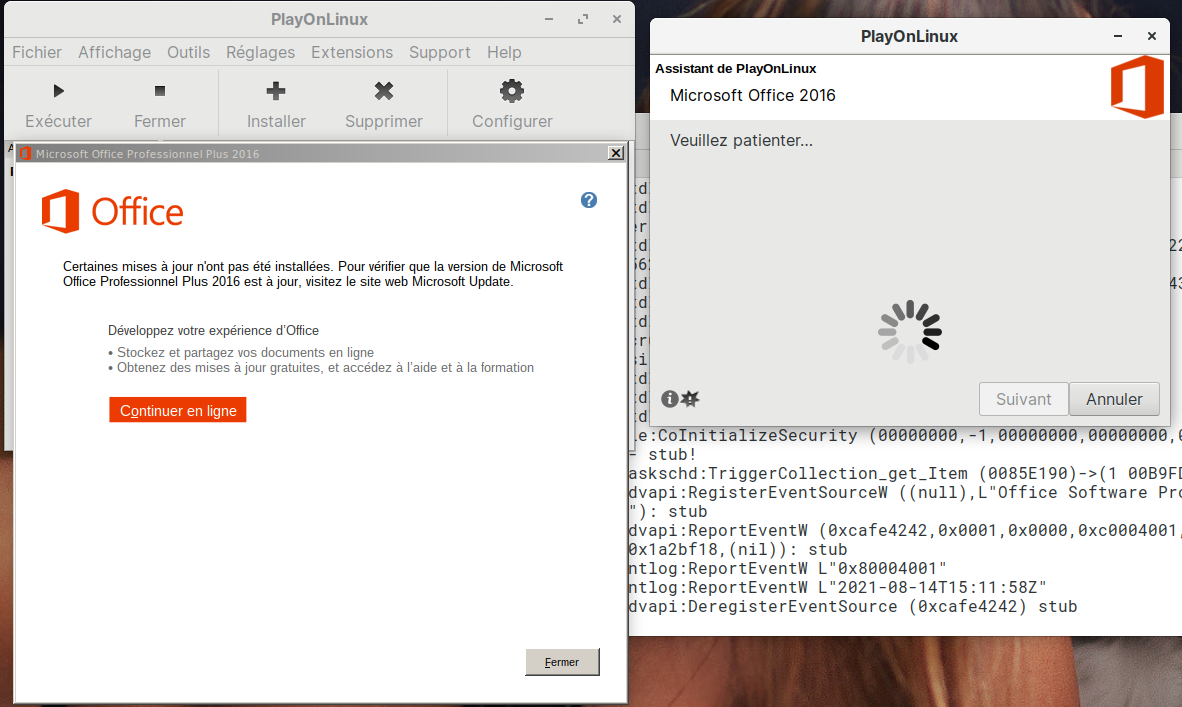Click the blue help question mark icon

click(x=589, y=200)
